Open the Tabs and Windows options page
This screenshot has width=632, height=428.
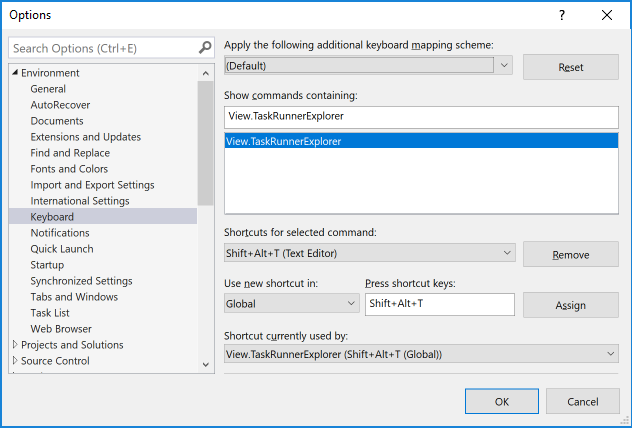point(74,297)
